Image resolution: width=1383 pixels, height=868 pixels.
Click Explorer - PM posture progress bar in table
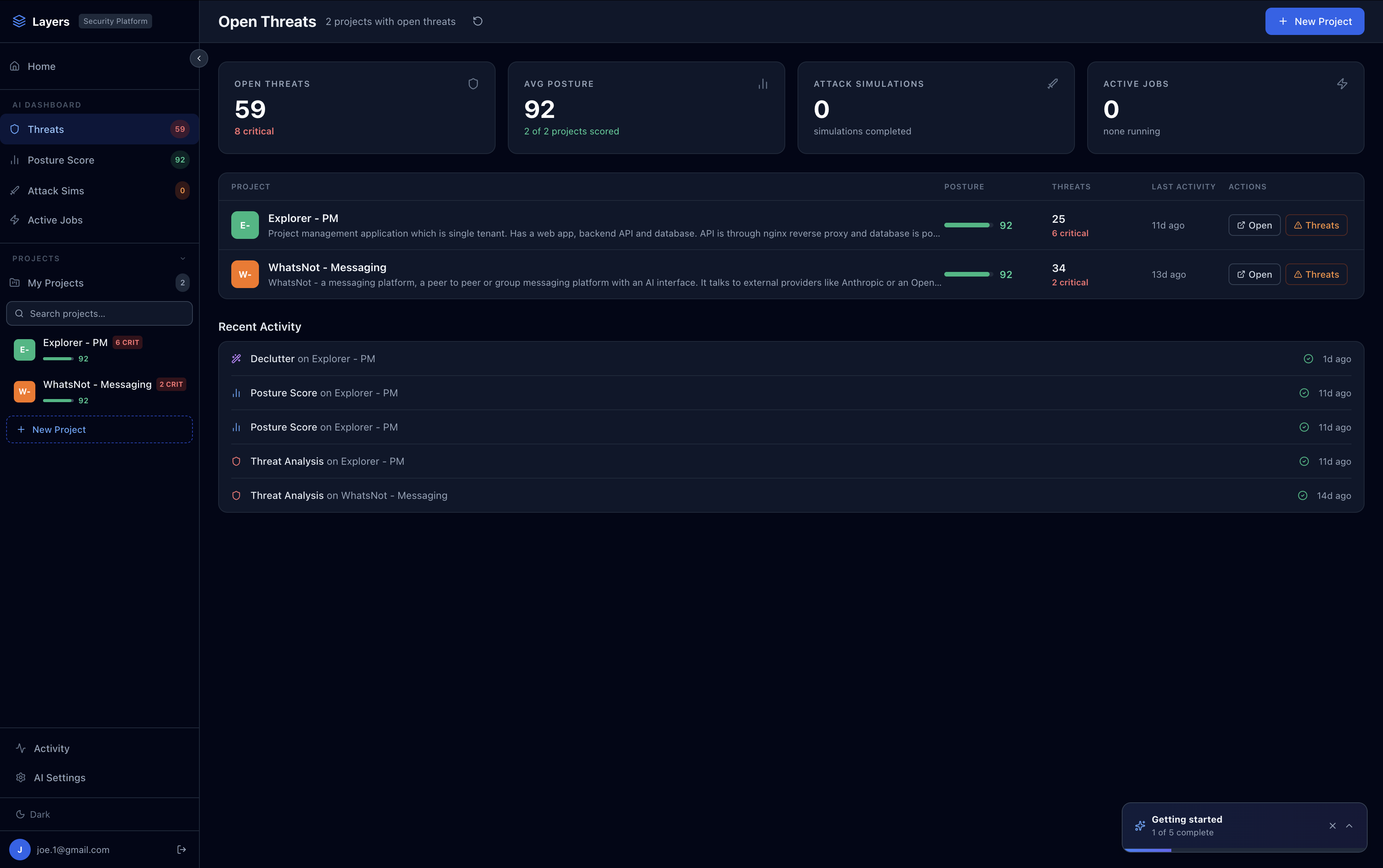(x=968, y=225)
